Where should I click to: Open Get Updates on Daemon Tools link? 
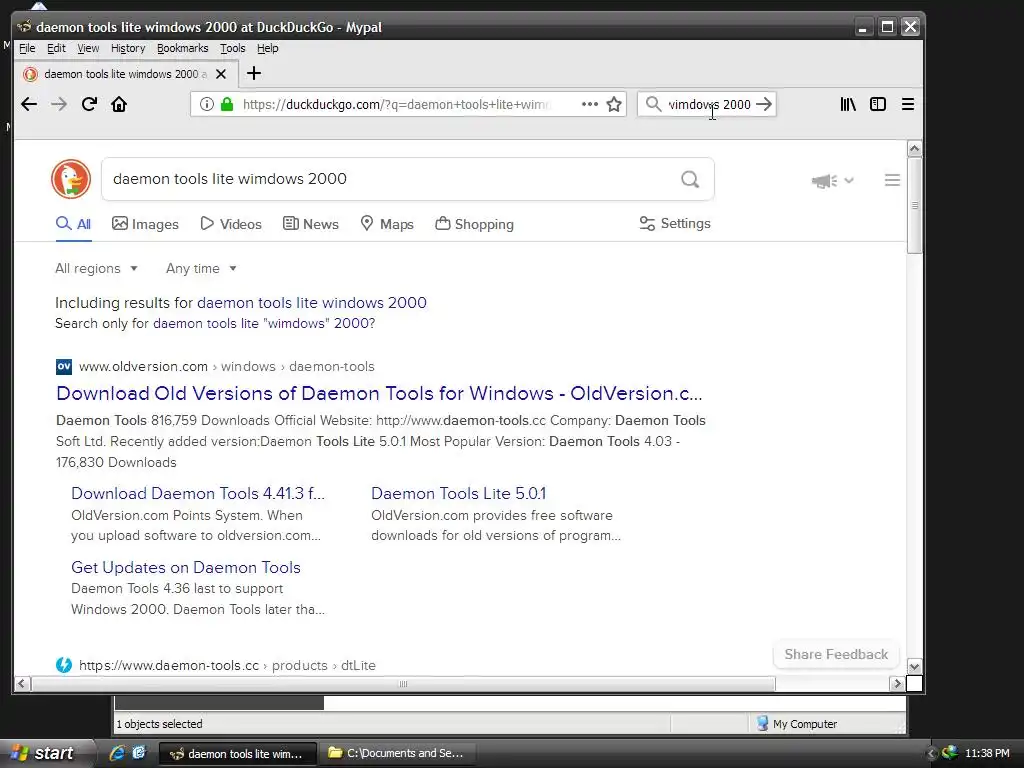(185, 567)
